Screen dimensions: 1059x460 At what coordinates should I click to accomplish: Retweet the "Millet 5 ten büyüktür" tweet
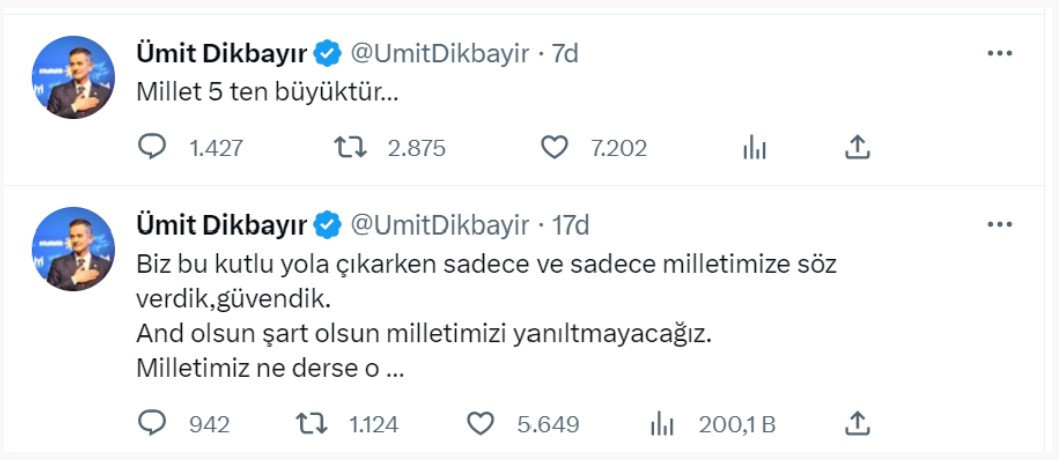coord(349,149)
